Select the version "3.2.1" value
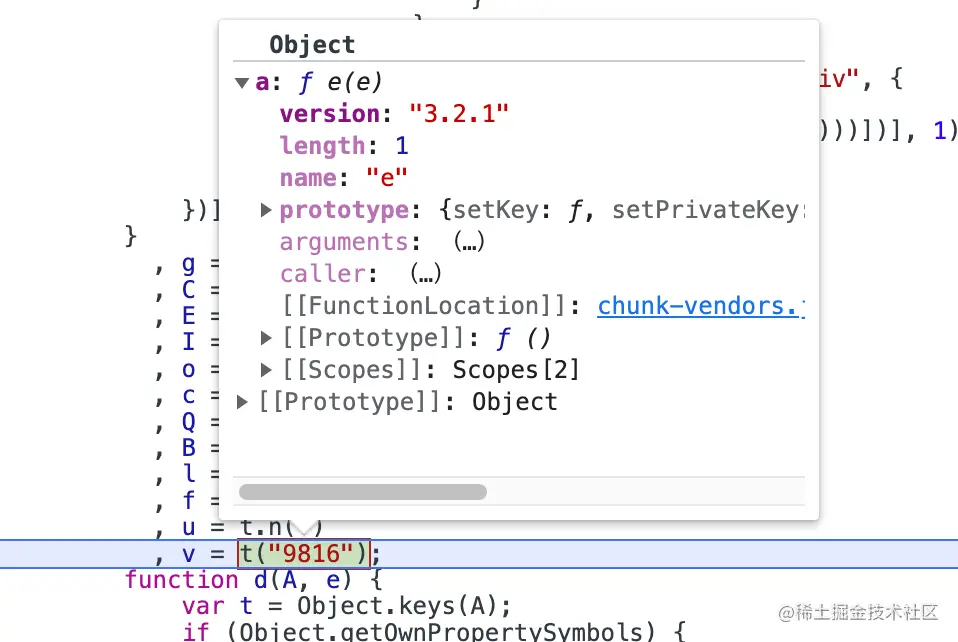The image size is (958, 642). point(459,114)
